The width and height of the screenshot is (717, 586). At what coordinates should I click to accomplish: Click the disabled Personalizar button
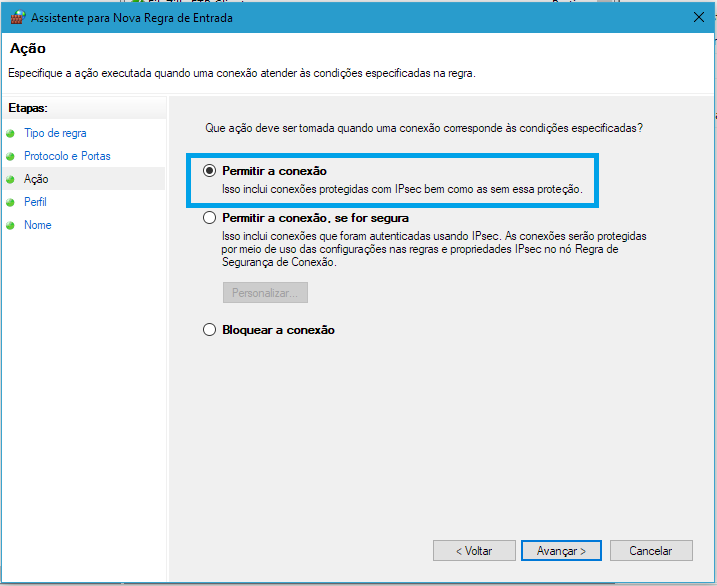coord(265,293)
